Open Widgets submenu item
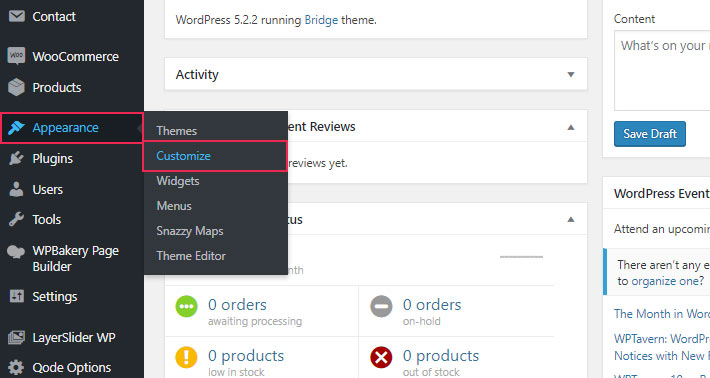Viewport: 710px width, 378px height. pos(178,181)
